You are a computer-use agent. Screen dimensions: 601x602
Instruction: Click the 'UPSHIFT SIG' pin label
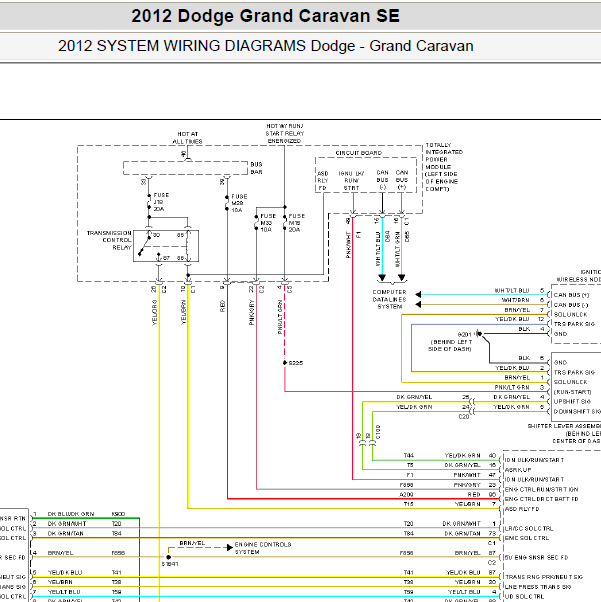click(x=572, y=402)
